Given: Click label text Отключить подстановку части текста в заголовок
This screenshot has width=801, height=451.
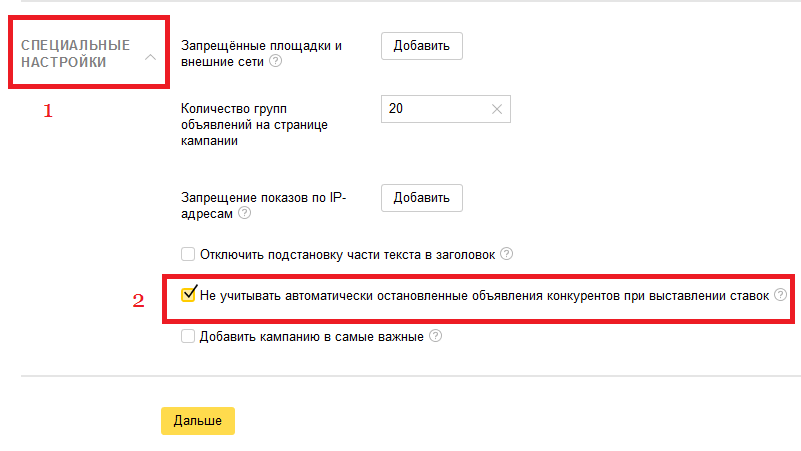Looking at the screenshot, I should pyautogui.click(x=347, y=254).
